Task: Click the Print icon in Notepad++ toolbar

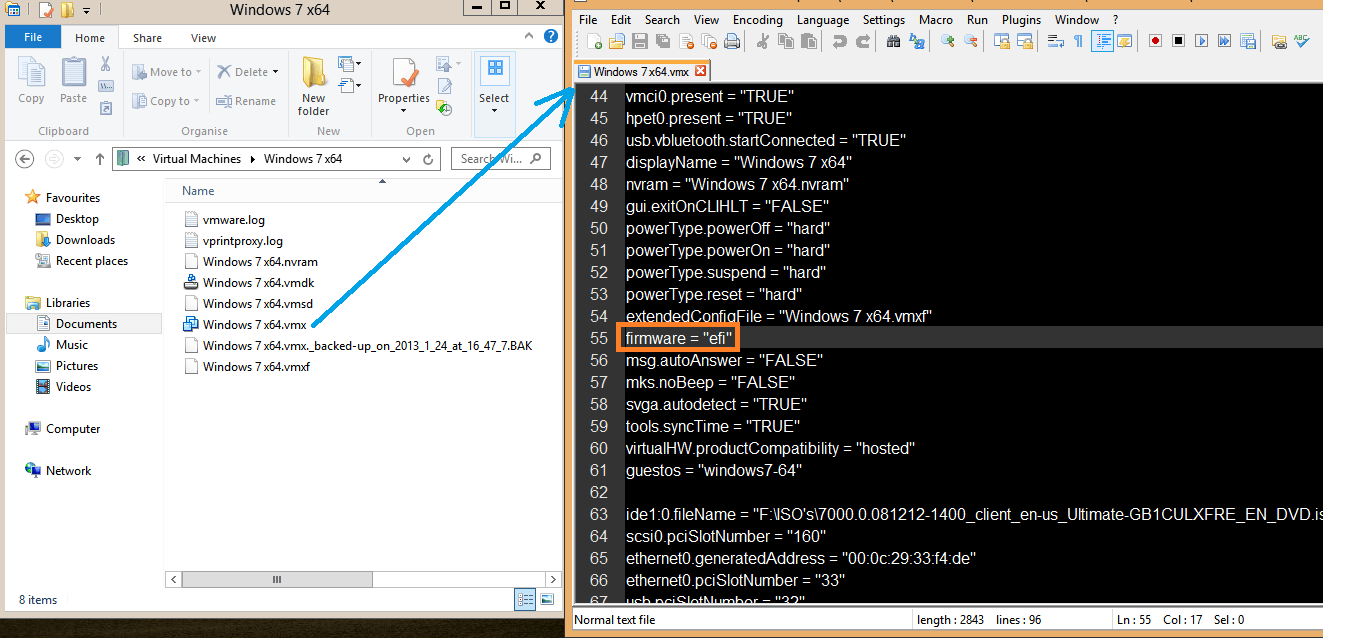Action: pos(732,41)
